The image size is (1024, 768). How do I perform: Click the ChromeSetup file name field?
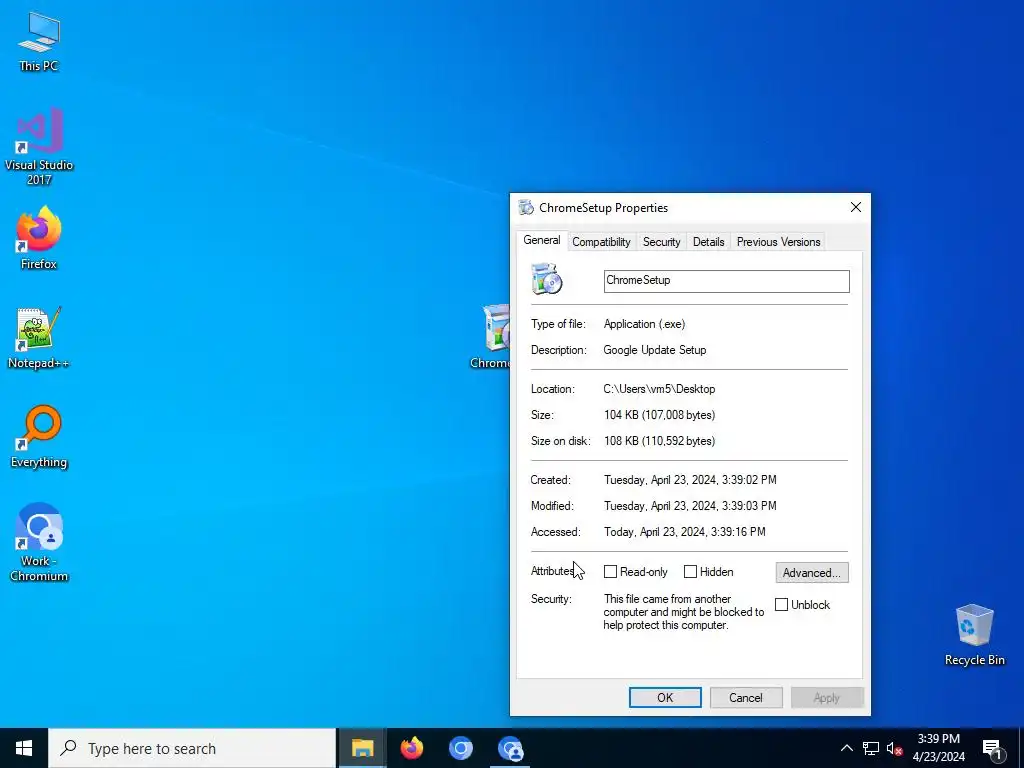click(x=726, y=281)
